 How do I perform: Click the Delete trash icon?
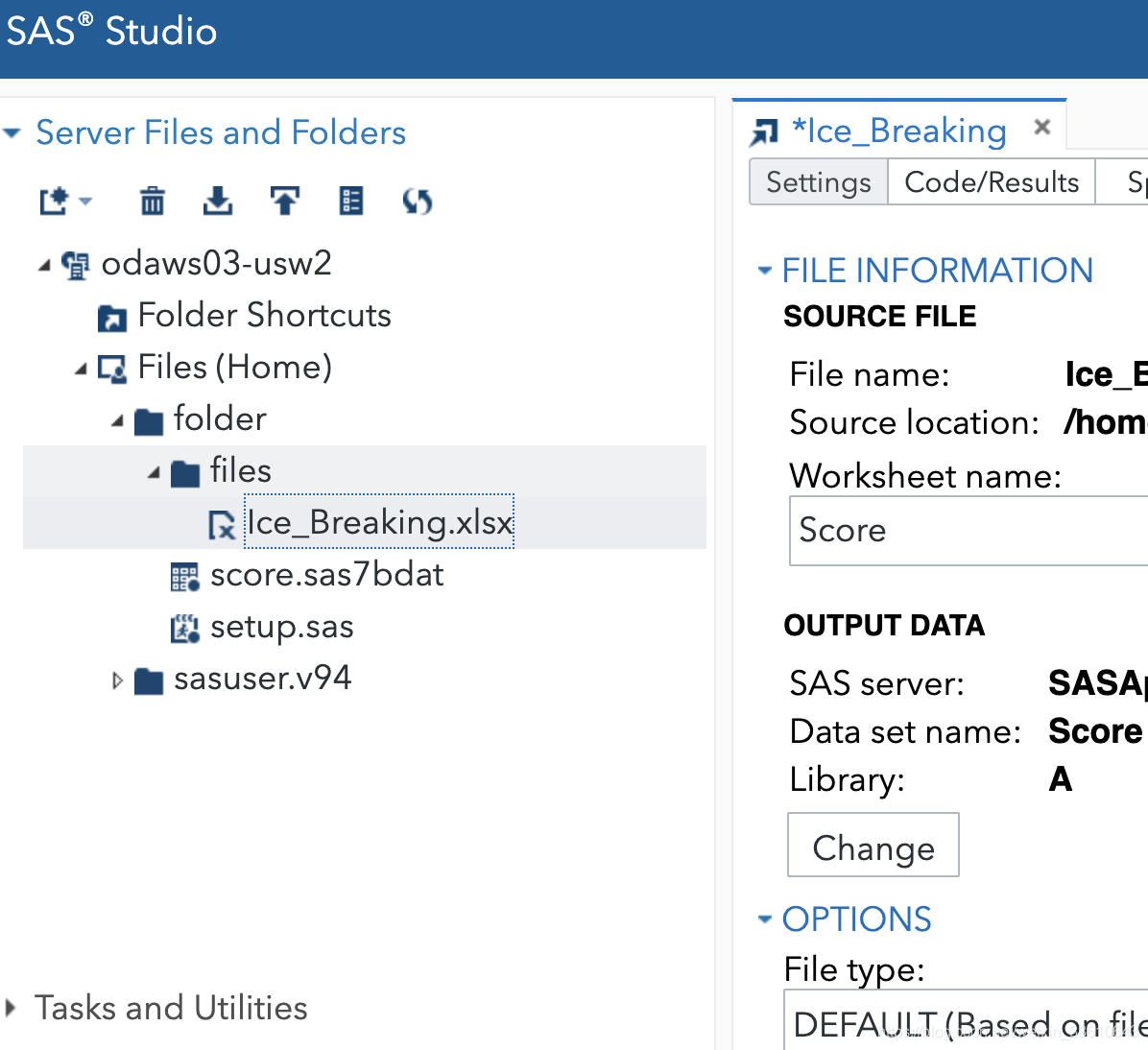(153, 201)
